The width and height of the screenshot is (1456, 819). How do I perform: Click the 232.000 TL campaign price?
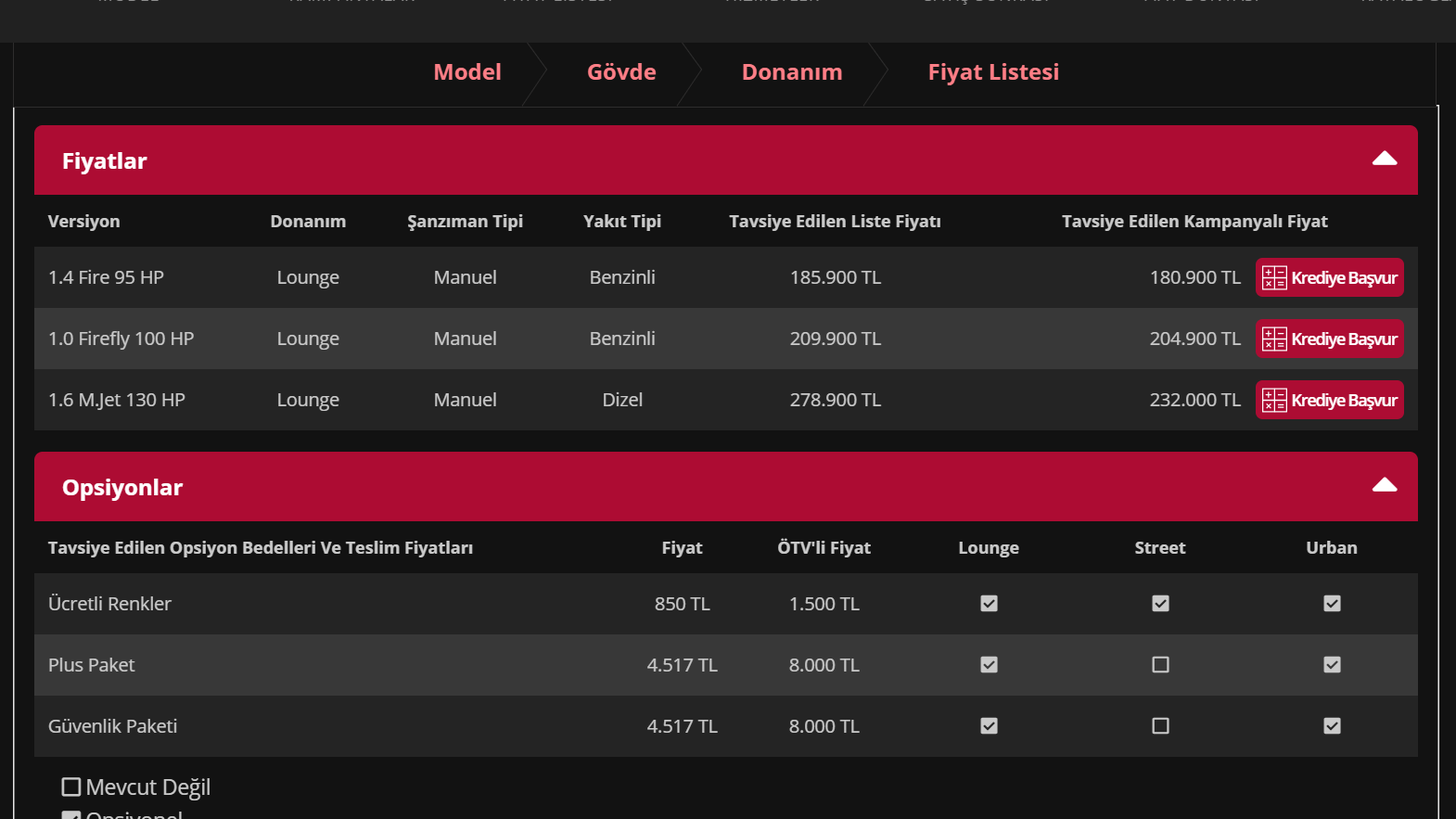pyautogui.click(x=1194, y=400)
